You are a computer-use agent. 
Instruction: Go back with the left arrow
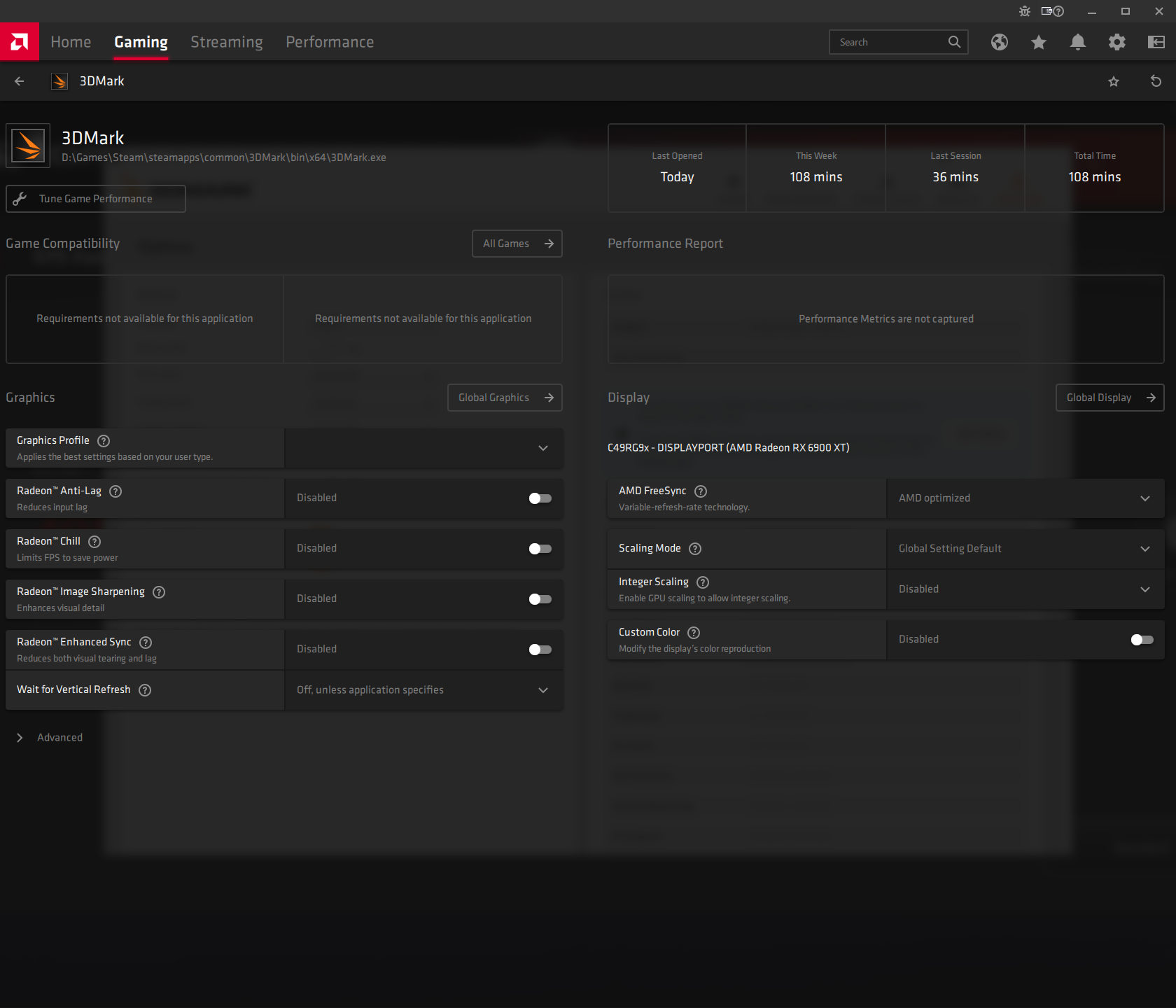[20, 81]
